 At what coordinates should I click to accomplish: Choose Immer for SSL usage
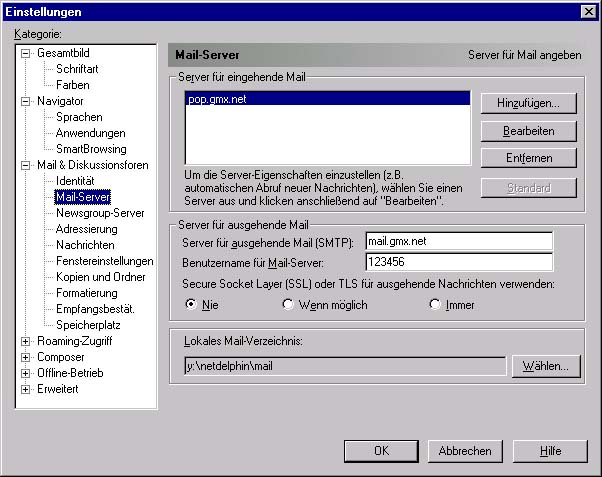click(435, 305)
